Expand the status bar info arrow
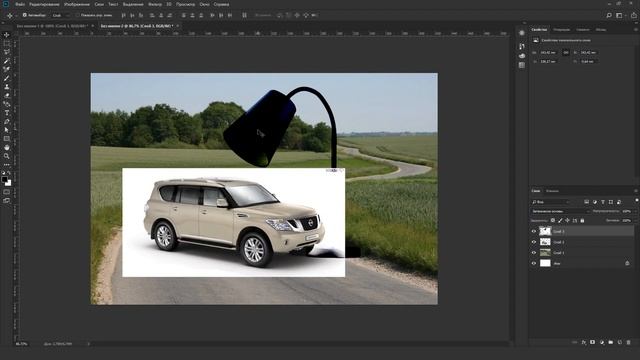The height and width of the screenshot is (360, 640). 89,344
